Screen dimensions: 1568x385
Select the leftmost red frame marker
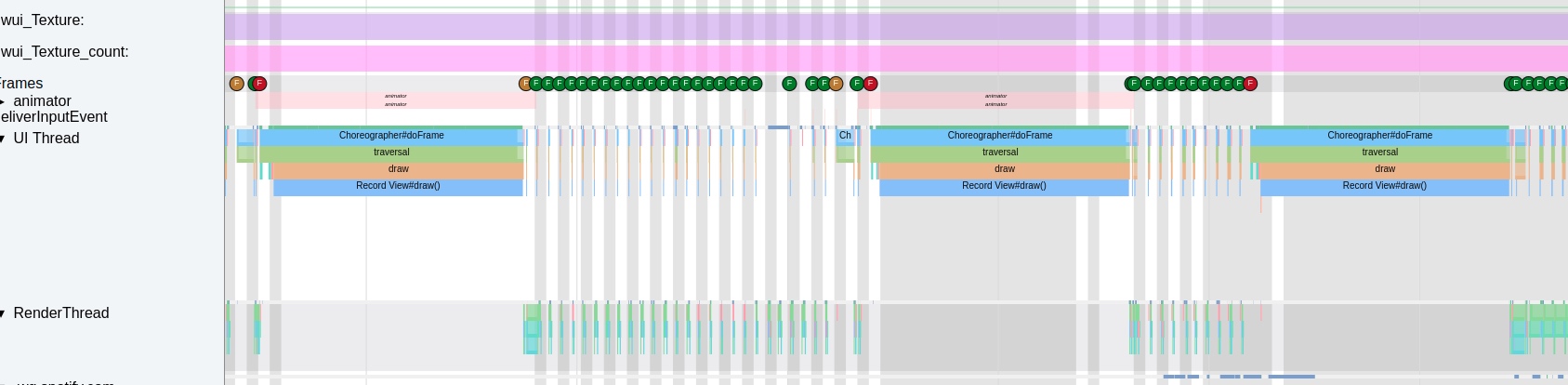pos(259,84)
